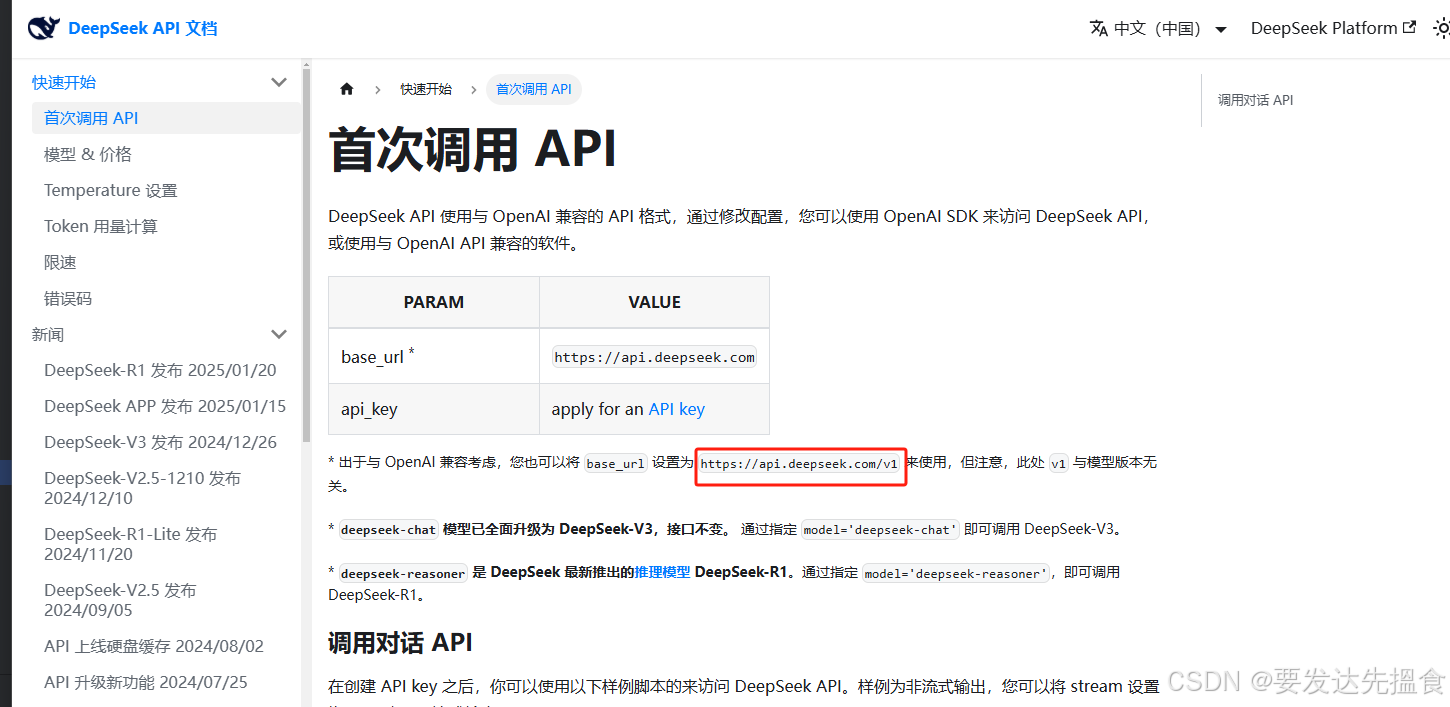The height and width of the screenshot is (707, 1450).
Task: Select 新闻 category in sidebar
Action: (48, 334)
